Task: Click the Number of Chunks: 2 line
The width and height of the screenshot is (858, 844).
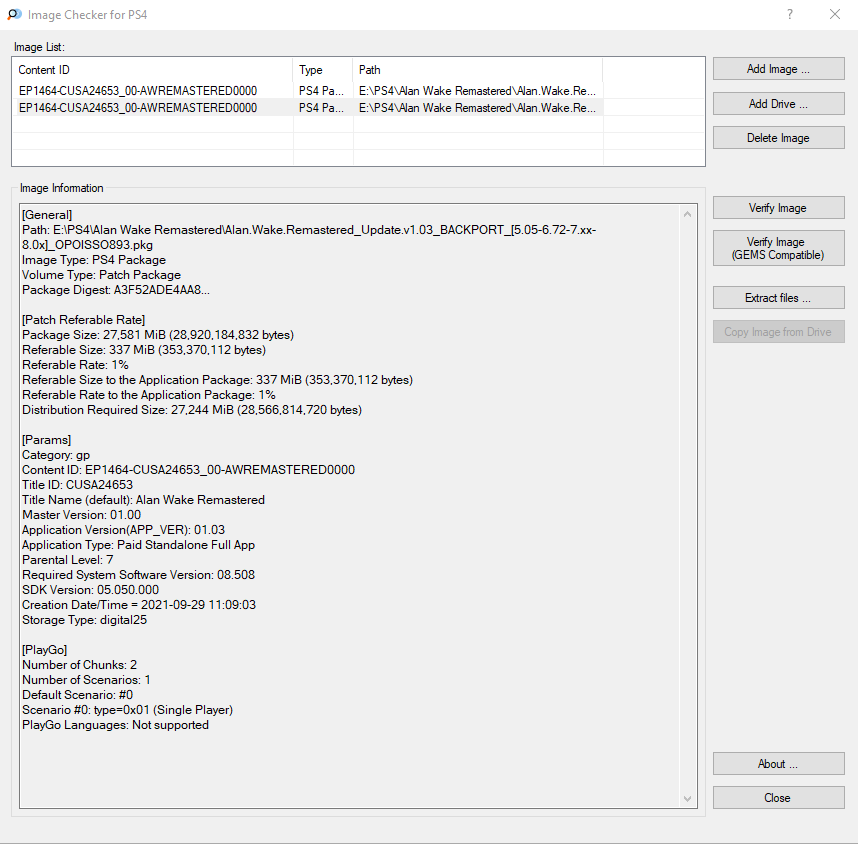Action: (x=79, y=665)
